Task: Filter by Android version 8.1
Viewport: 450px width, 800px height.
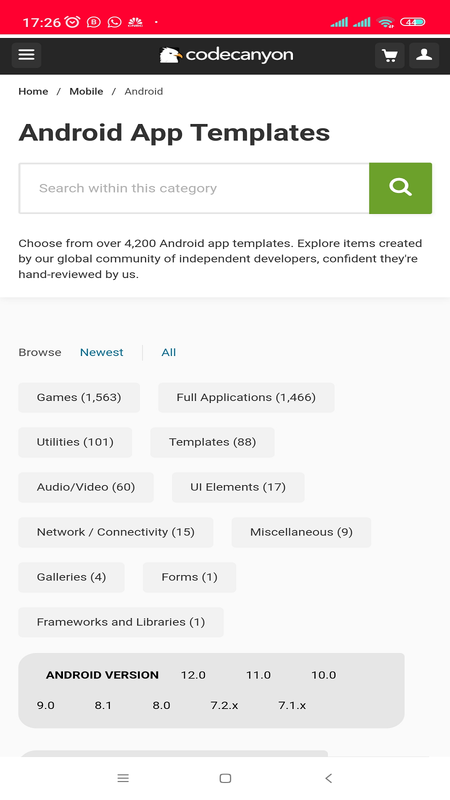Action: pyautogui.click(x=103, y=706)
